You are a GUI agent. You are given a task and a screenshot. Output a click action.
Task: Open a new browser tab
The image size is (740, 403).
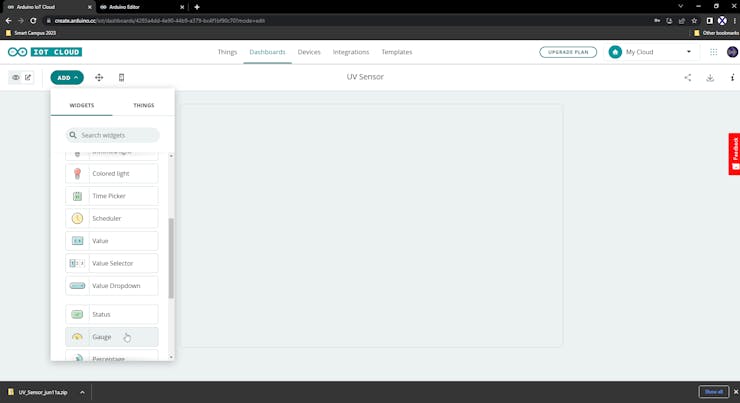point(197,7)
